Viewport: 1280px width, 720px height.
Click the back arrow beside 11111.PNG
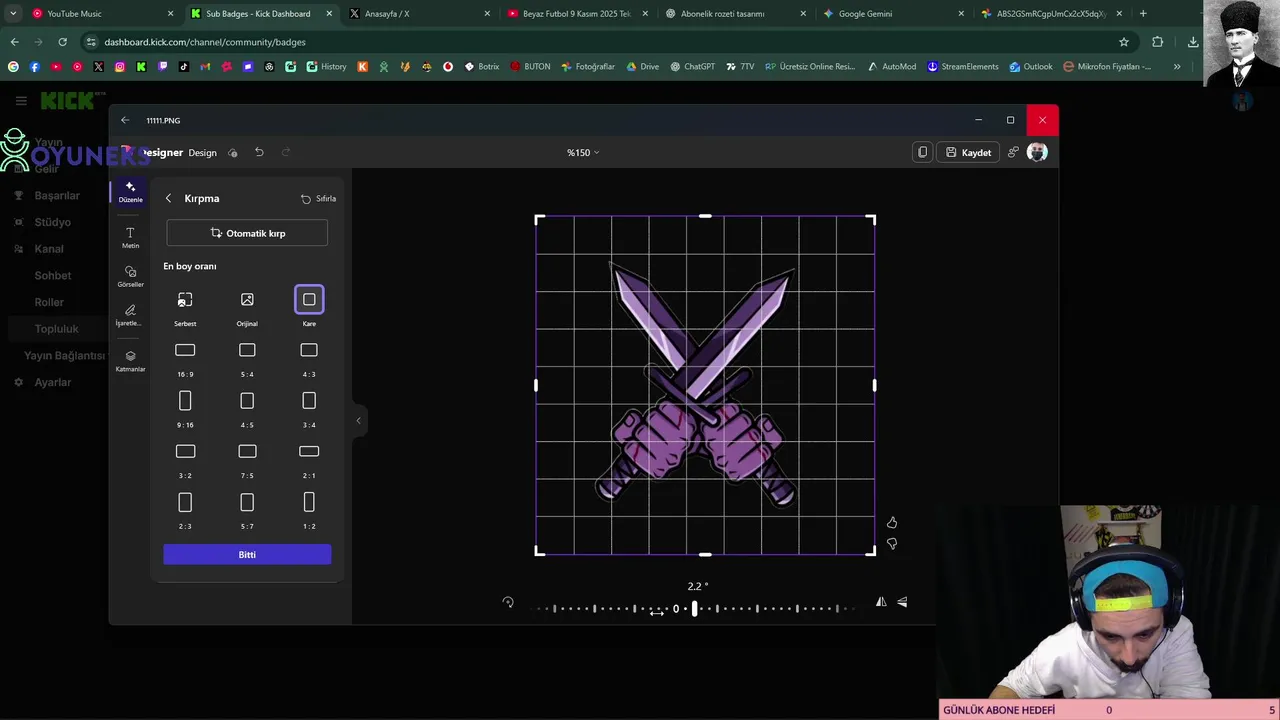click(125, 120)
